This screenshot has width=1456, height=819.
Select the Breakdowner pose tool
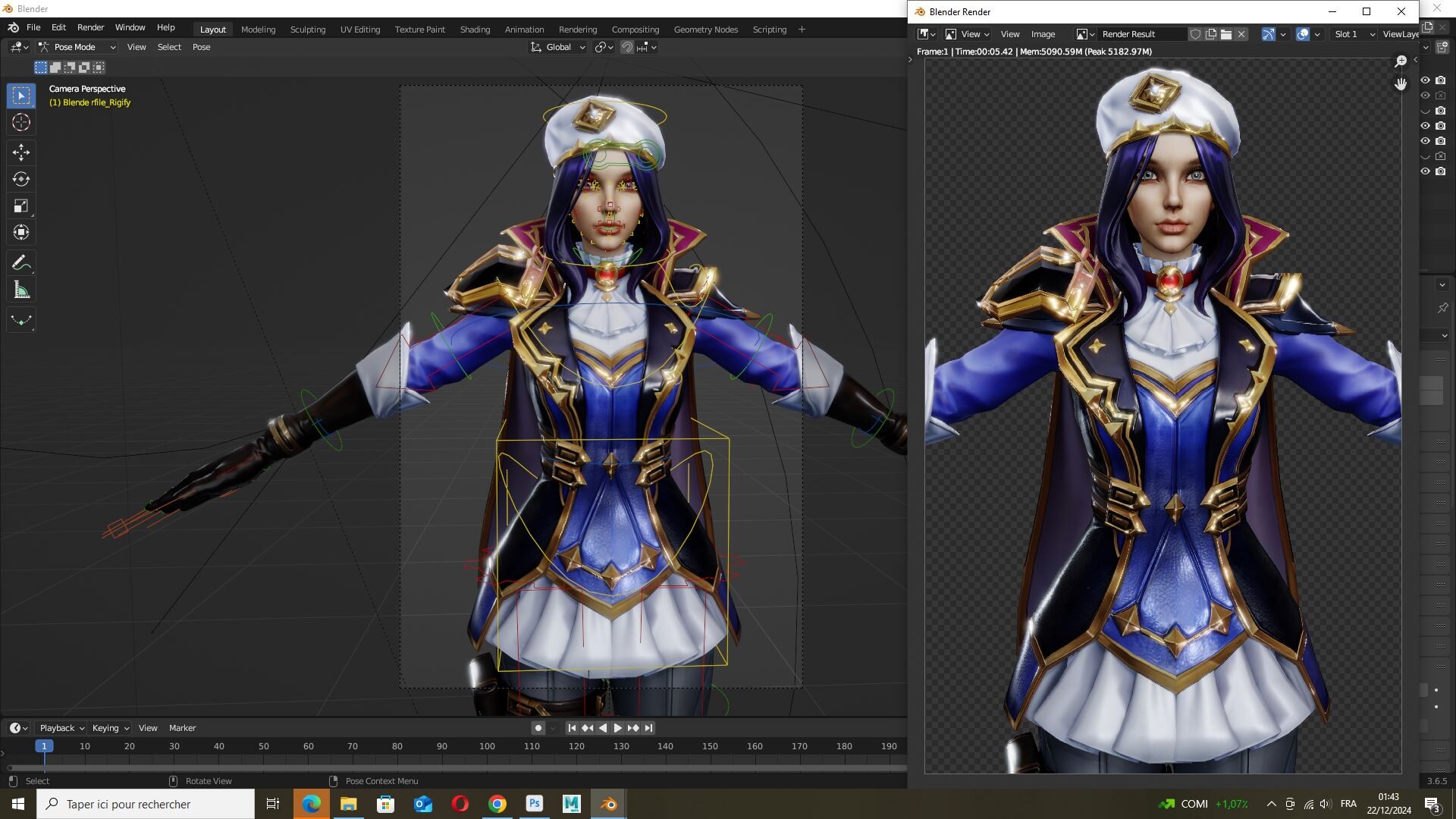[x=21, y=320]
